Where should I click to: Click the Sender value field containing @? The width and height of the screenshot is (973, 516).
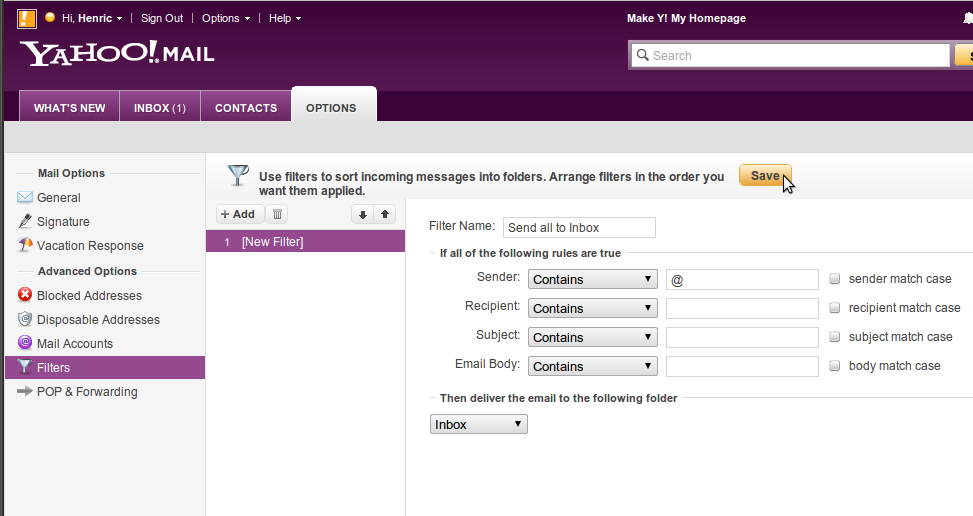tap(742, 279)
